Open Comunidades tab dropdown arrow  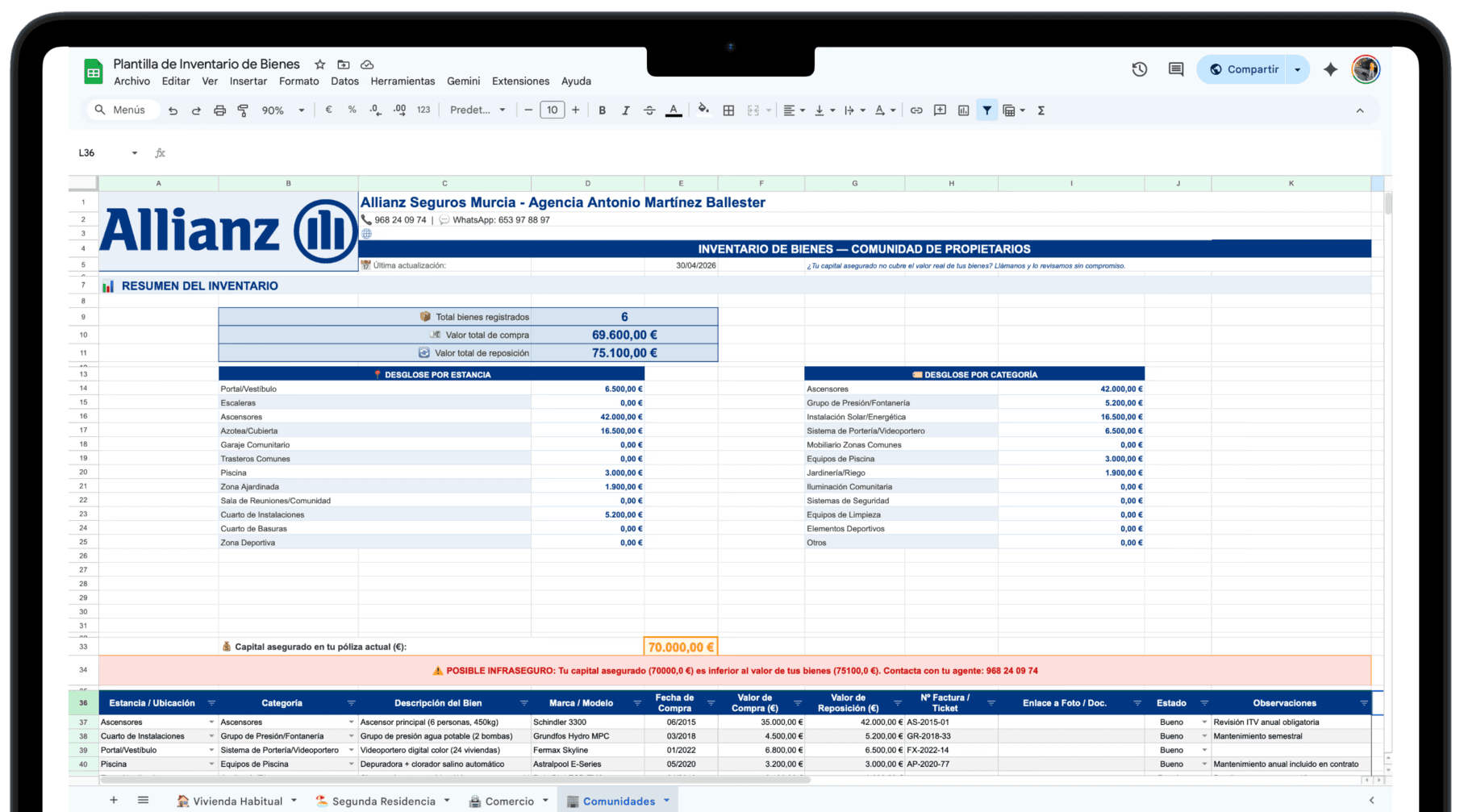point(667,801)
